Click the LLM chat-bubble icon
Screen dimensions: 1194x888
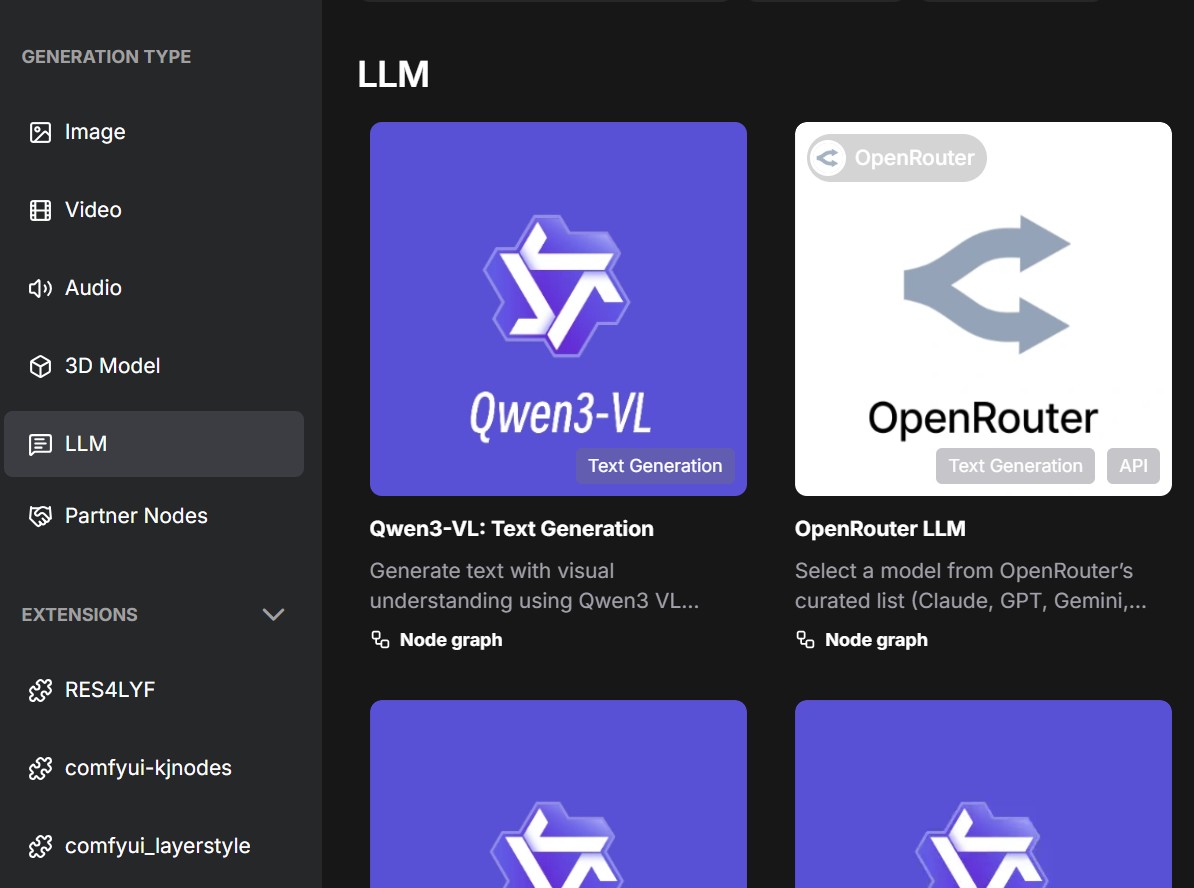click(x=40, y=444)
